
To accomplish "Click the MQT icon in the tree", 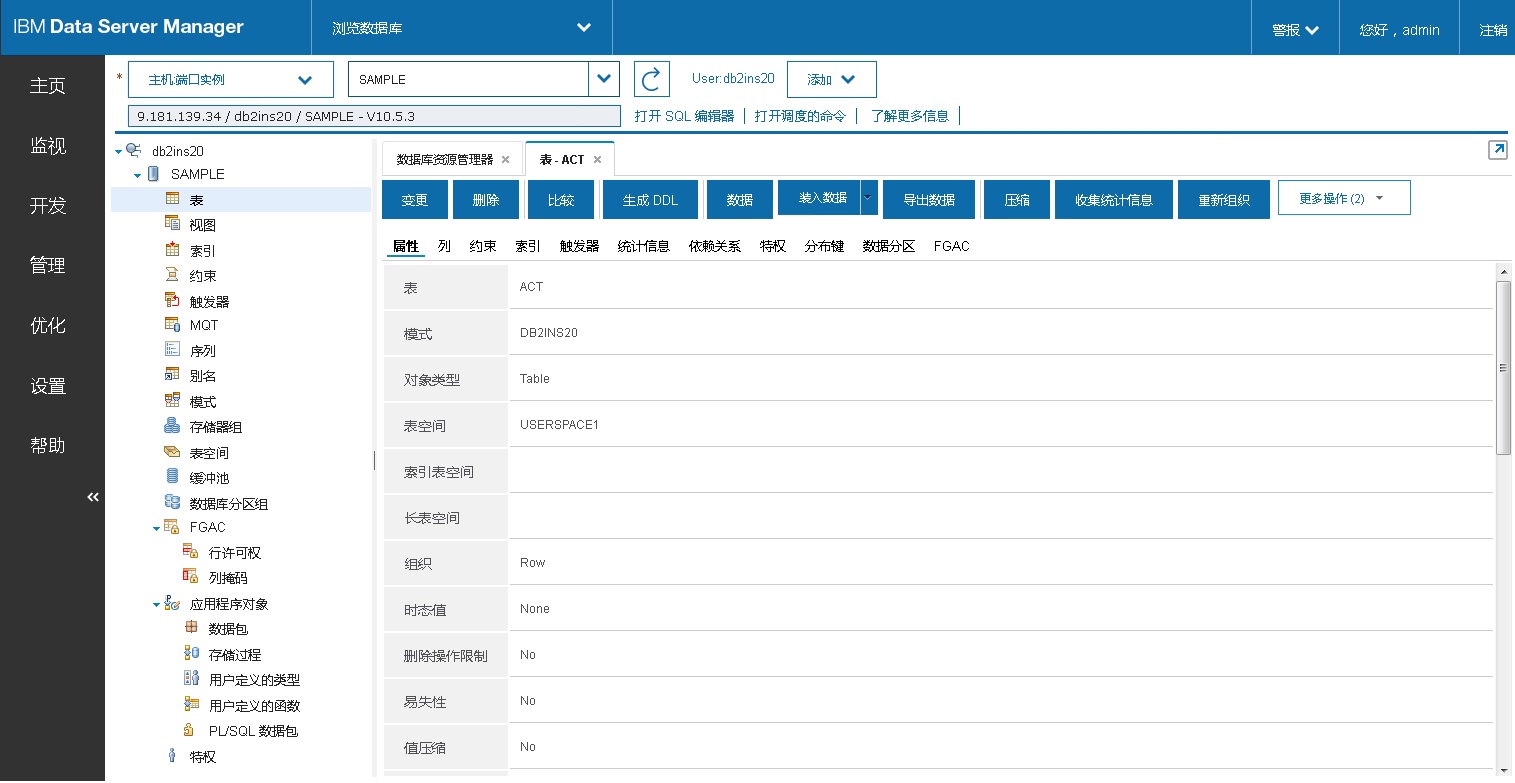I will (173, 324).
